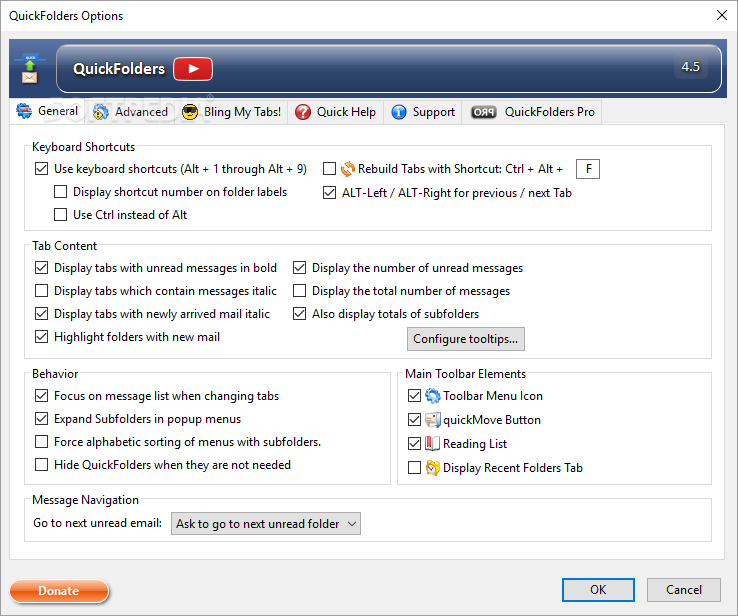The height and width of the screenshot is (616, 738).
Task: Disable Use keyboard shortcuts Alt+1 through Alt+9
Action: pos(41,168)
